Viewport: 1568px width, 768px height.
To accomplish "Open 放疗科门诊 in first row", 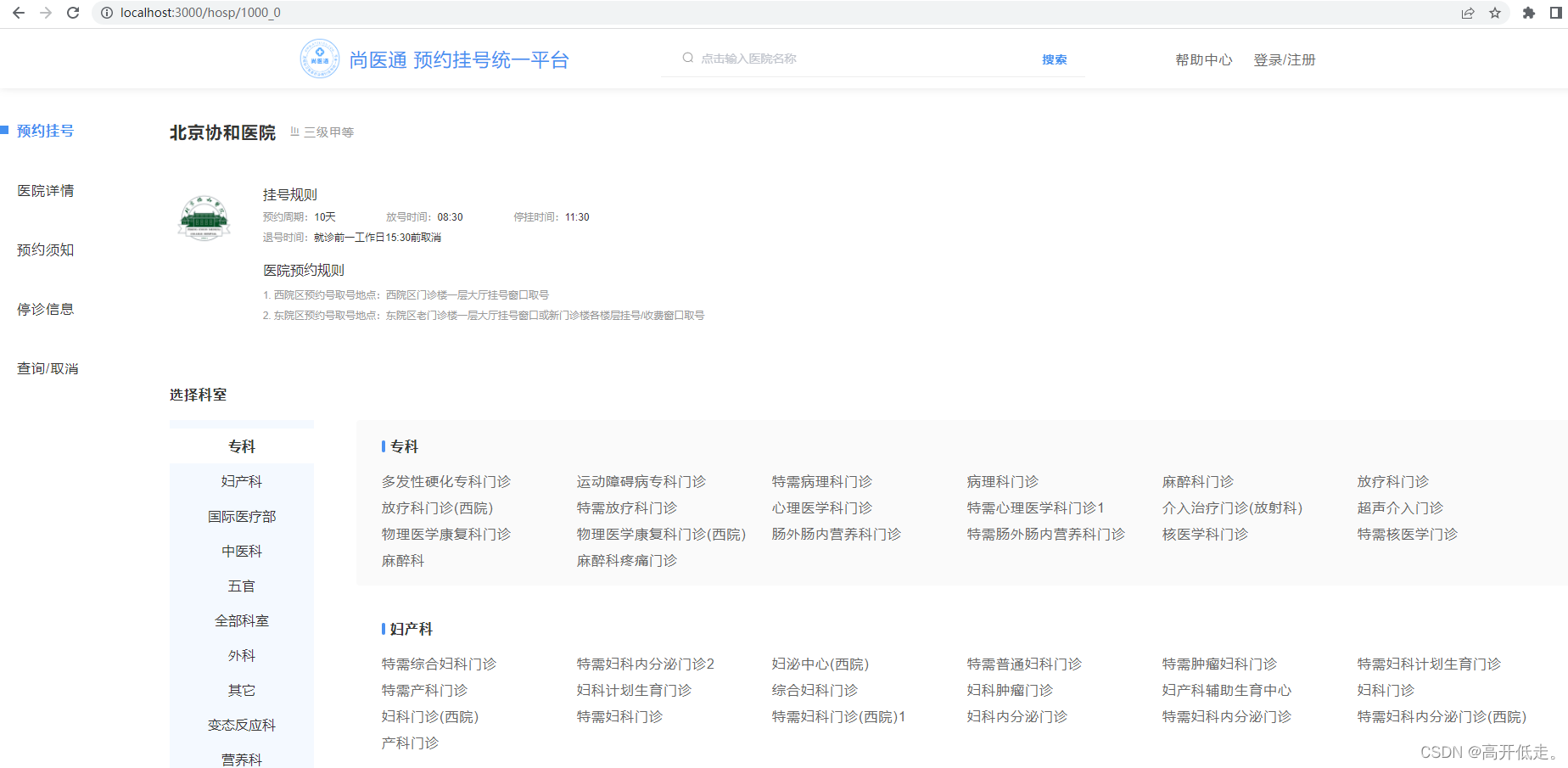I will (x=1393, y=481).
